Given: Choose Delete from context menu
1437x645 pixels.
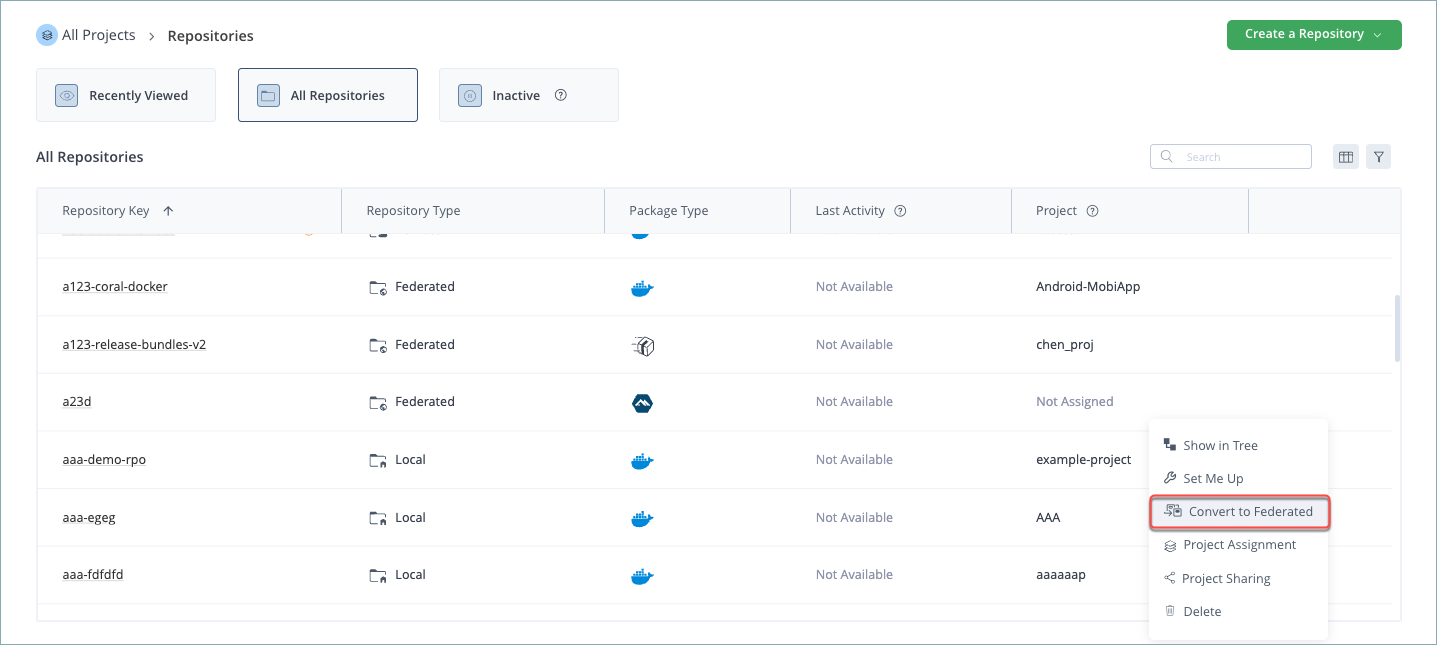Looking at the screenshot, I should click(x=1238, y=612).
